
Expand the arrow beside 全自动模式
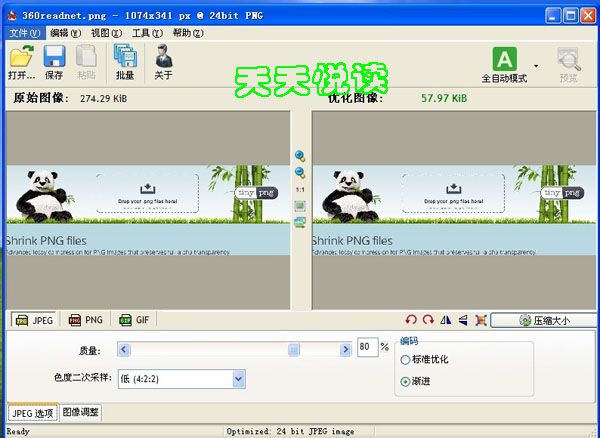point(536,66)
